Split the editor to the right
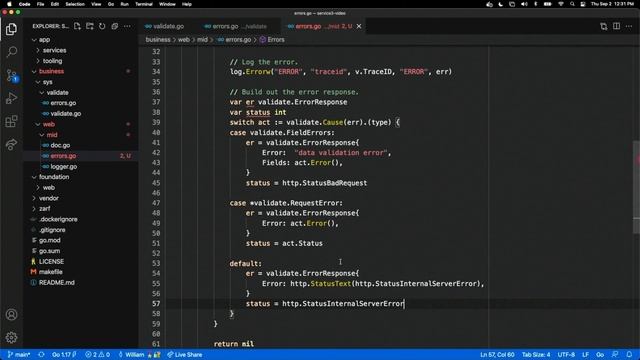 pos(616,26)
